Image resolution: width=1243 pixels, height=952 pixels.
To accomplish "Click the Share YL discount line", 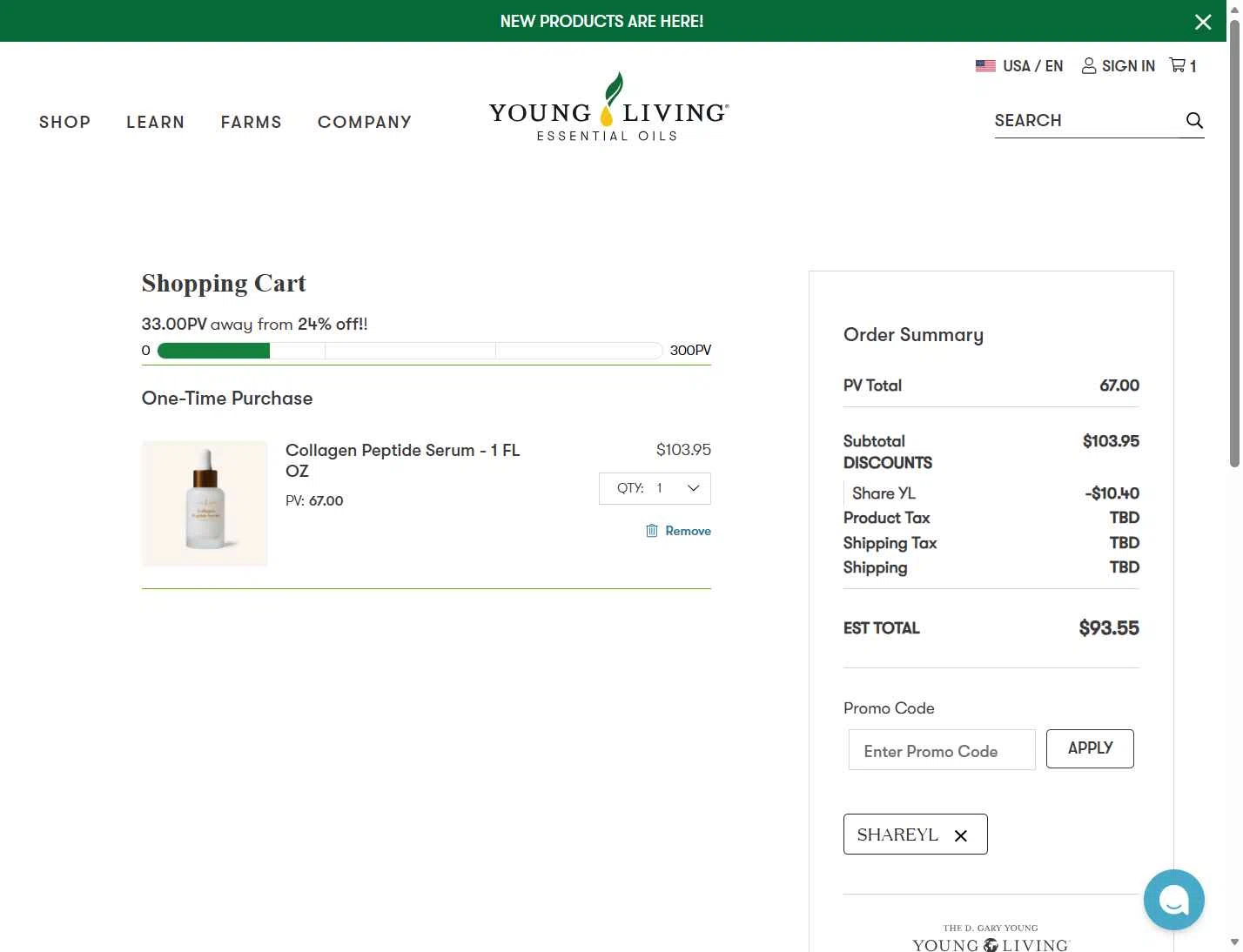I will [991, 493].
